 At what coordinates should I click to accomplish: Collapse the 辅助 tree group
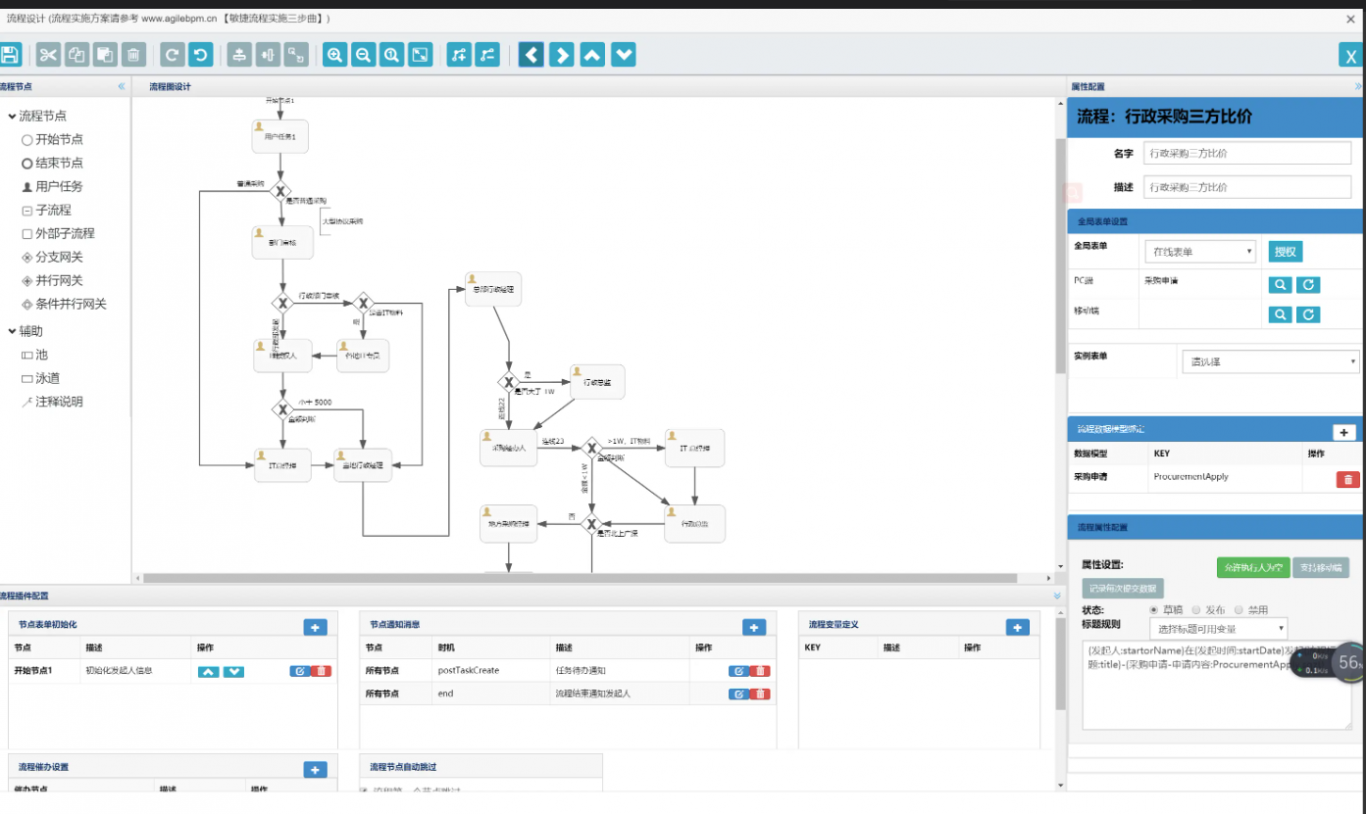click(12, 331)
